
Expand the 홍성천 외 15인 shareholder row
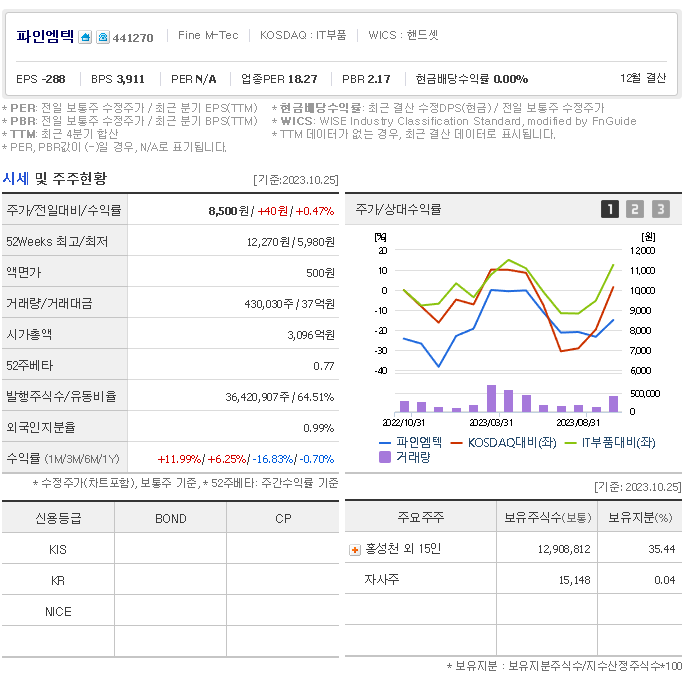click(x=354, y=549)
